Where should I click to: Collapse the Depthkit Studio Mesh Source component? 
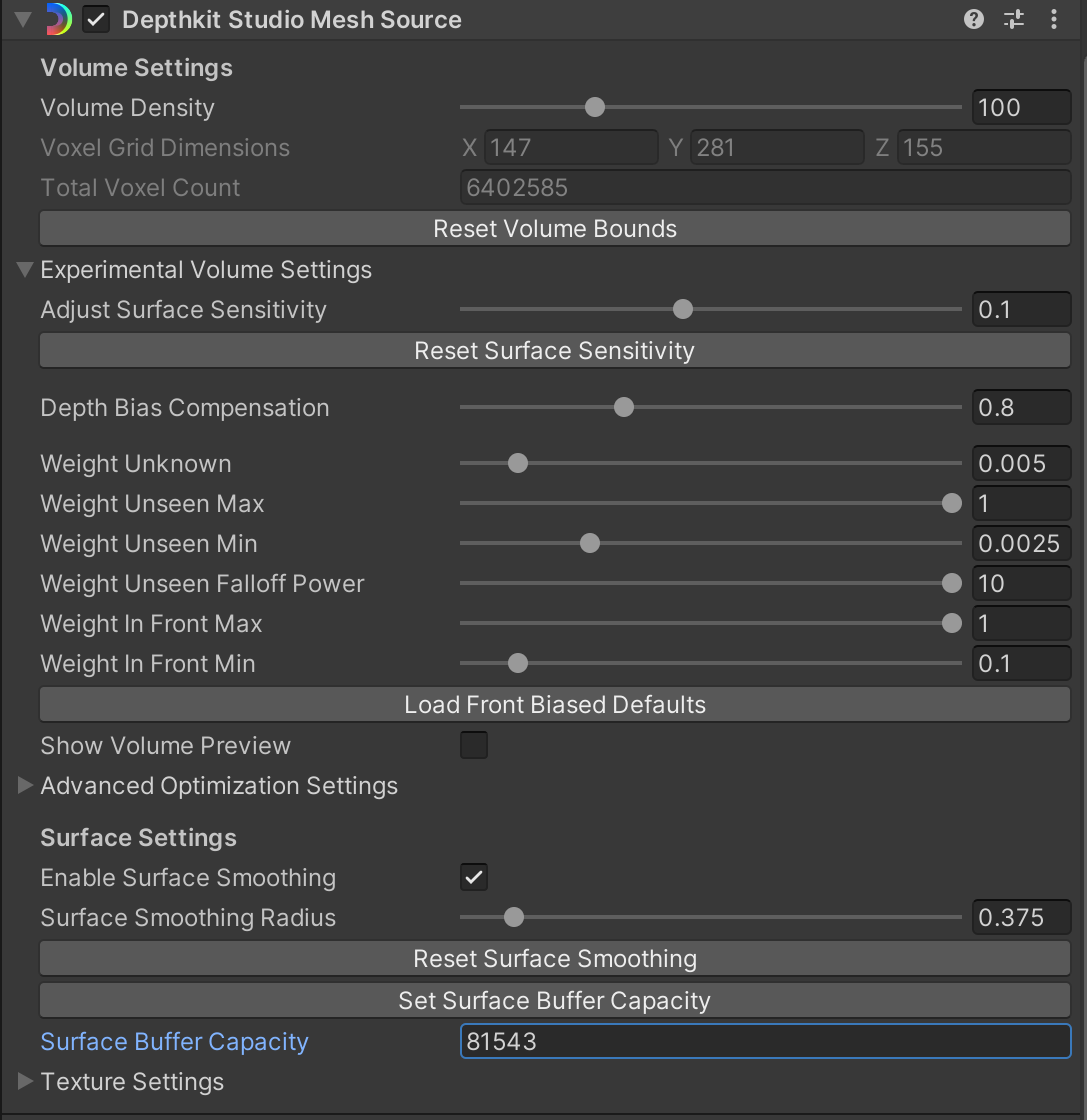(x=23, y=19)
